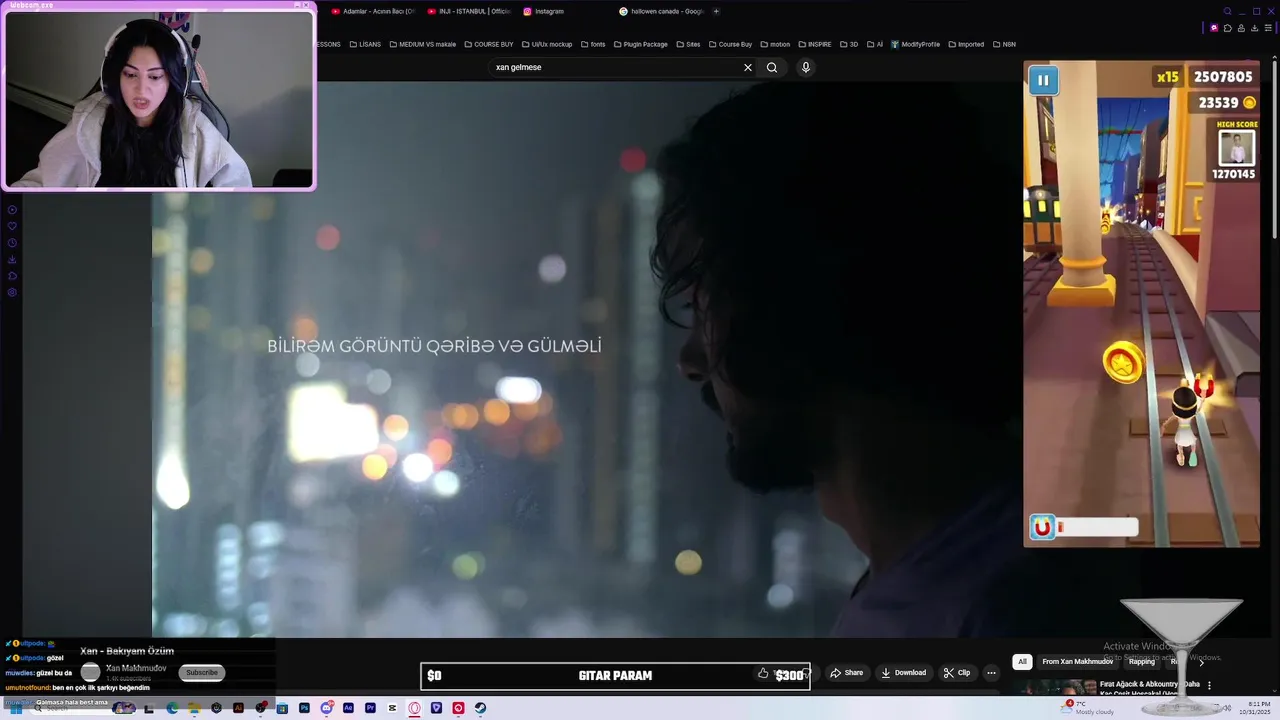
Task: Pause the Subway Surfers game
Action: pos(1043,81)
